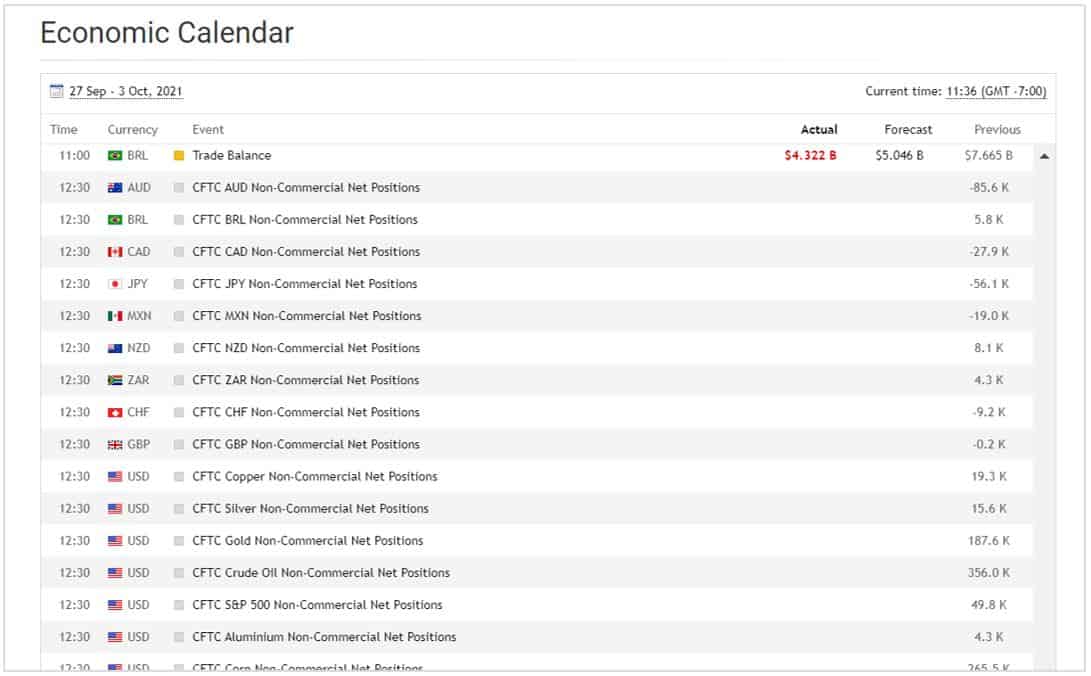
Task: Click the US flag in the Aluminium row
Action: point(115,637)
